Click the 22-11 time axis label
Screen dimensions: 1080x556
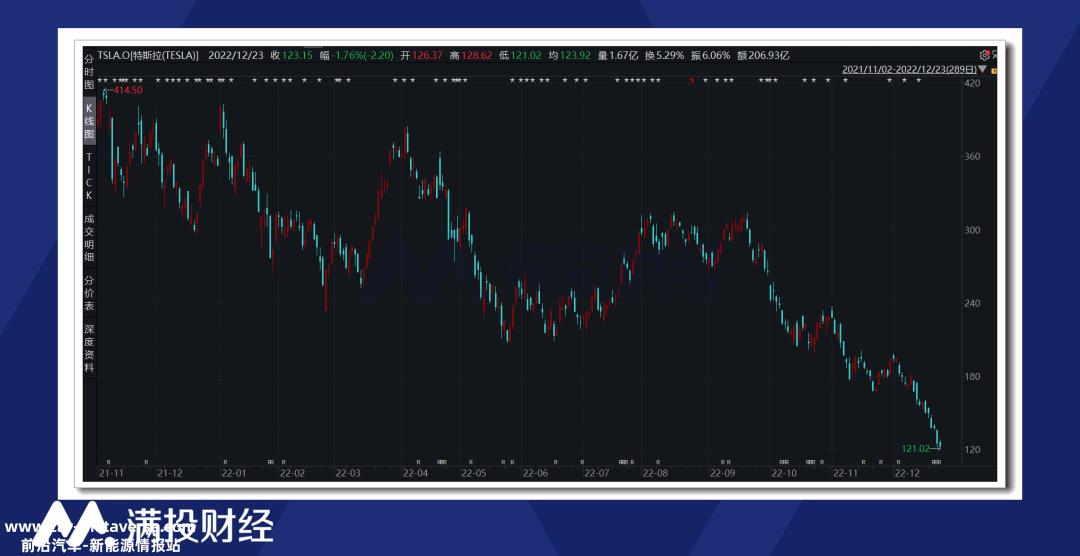tap(845, 473)
